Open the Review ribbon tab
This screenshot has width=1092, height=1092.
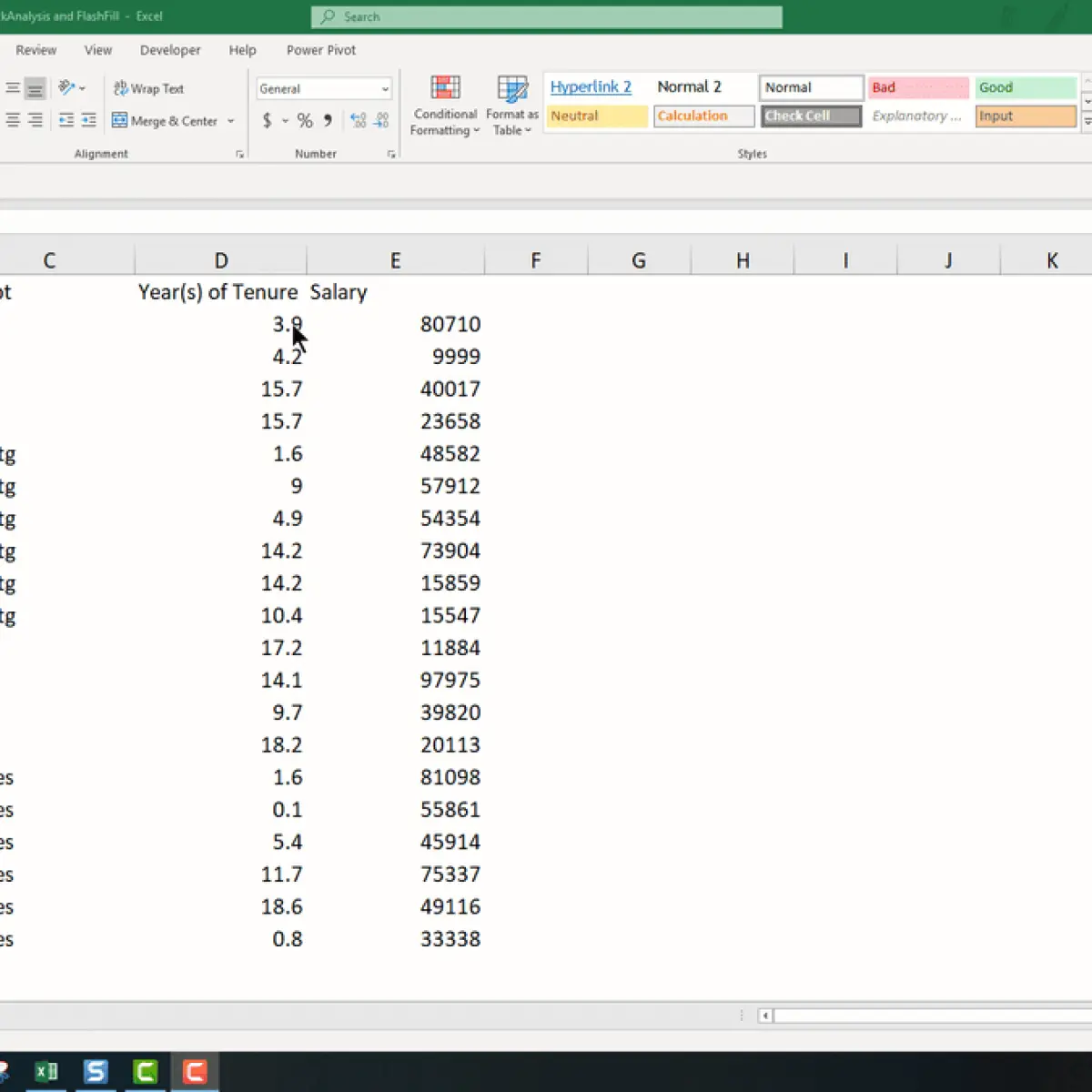[x=36, y=50]
